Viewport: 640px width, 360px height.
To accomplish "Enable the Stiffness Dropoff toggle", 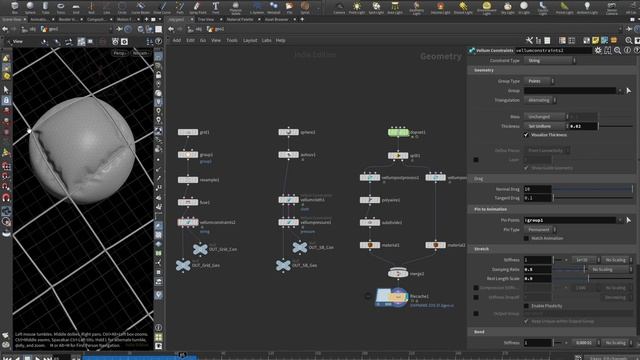I will pyautogui.click(x=476, y=298).
